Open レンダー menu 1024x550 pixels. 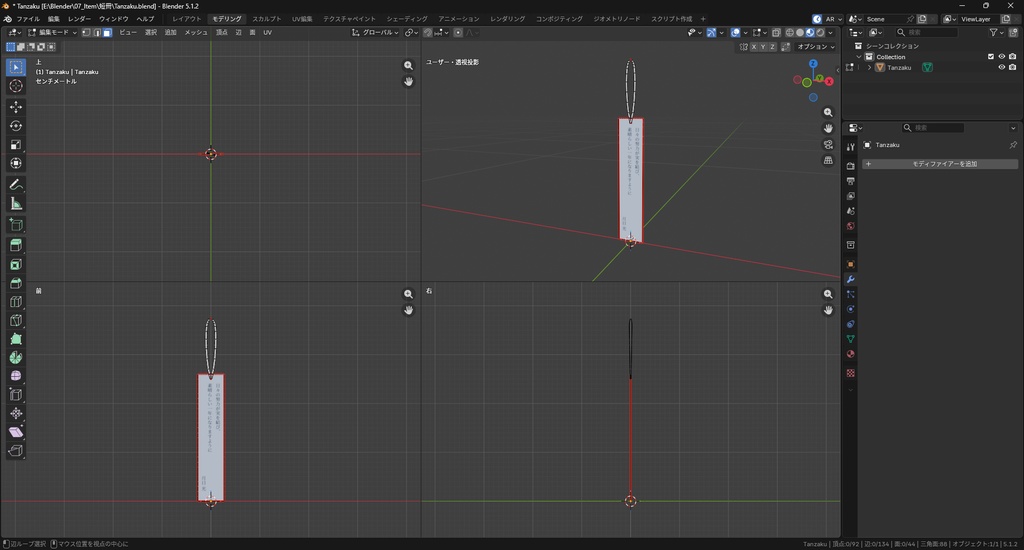point(79,19)
